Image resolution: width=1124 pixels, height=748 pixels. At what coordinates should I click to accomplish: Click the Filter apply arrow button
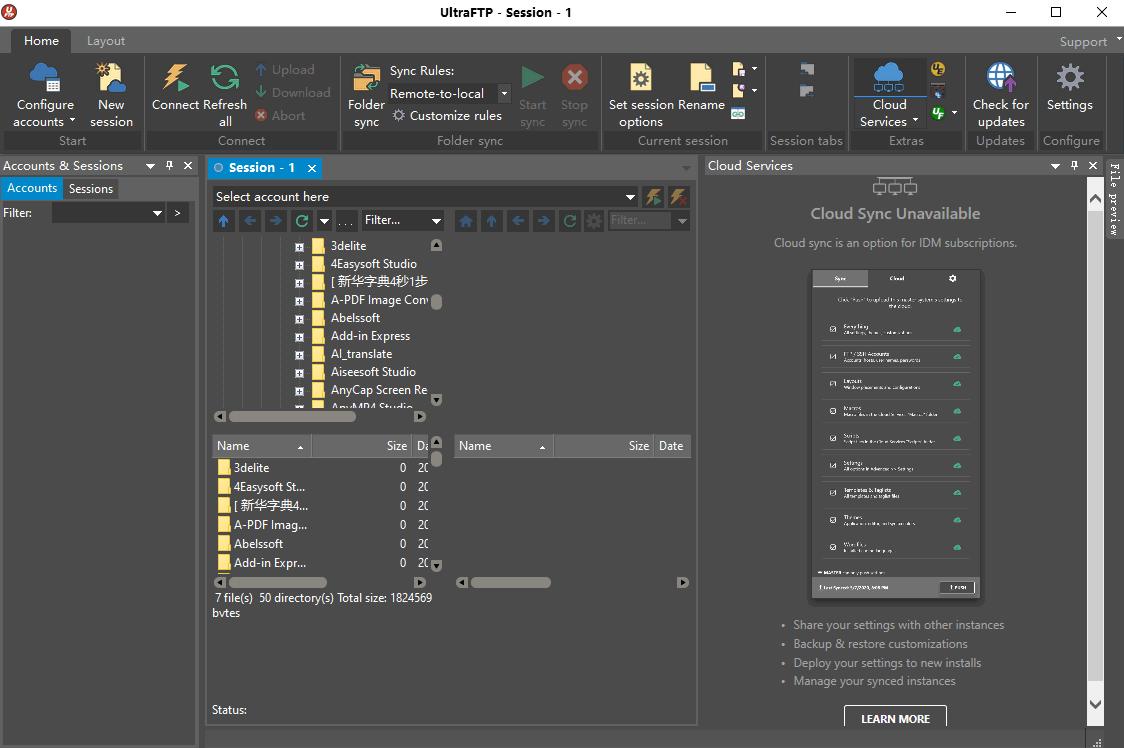click(x=177, y=213)
